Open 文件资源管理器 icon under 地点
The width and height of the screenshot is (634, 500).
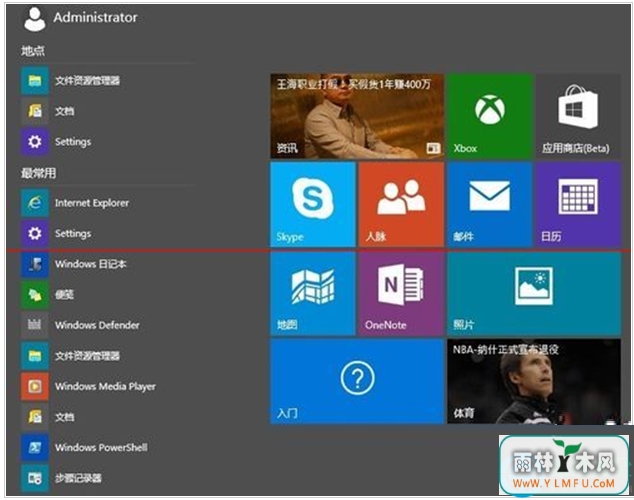coord(35,80)
